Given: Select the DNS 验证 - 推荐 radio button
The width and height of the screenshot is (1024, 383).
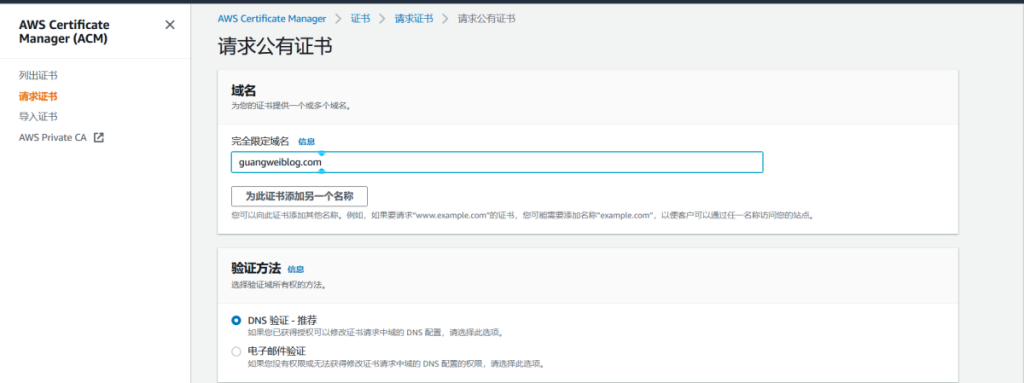Looking at the screenshot, I should (x=236, y=320).
